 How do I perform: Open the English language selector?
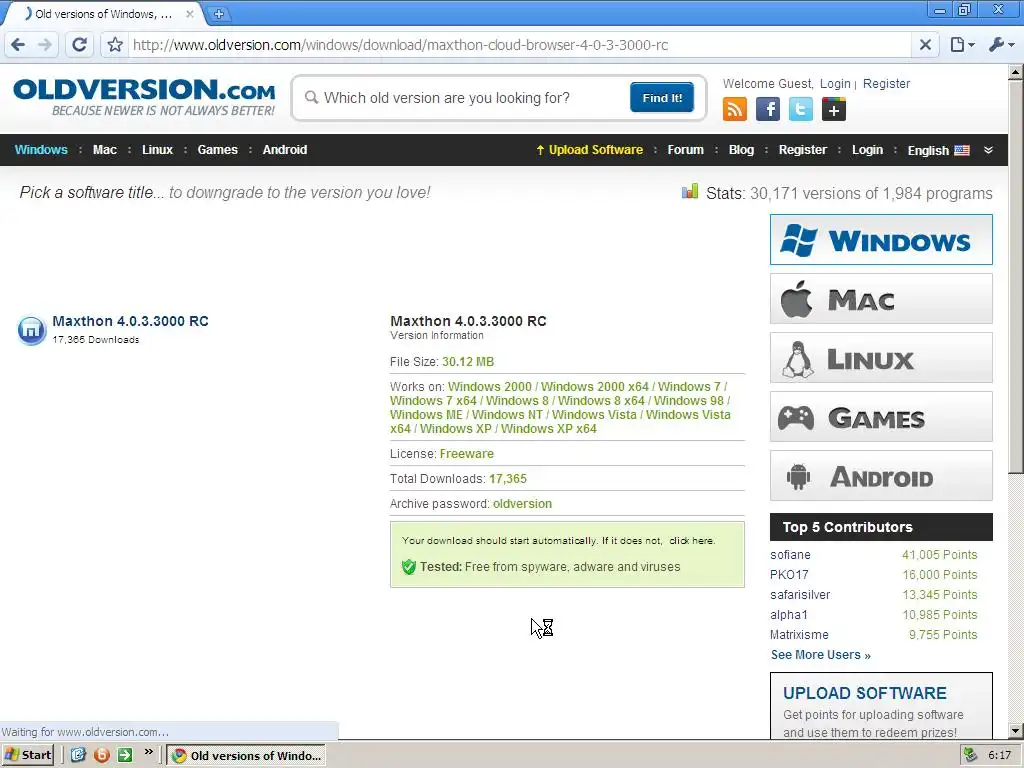[x=938, y=150]
